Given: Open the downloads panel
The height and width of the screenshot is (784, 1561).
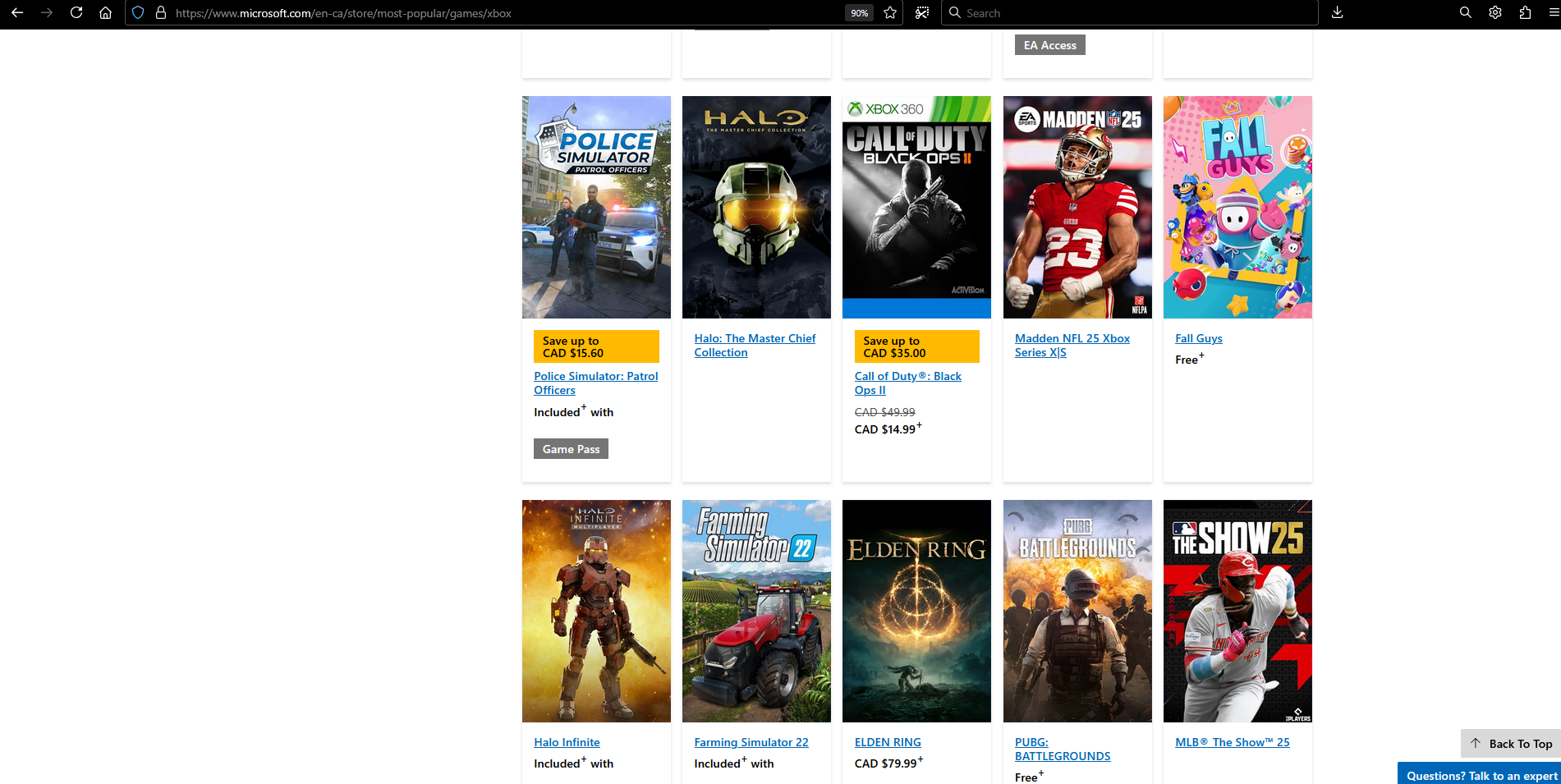Looking at the screenshot, I should [1337, 13].
